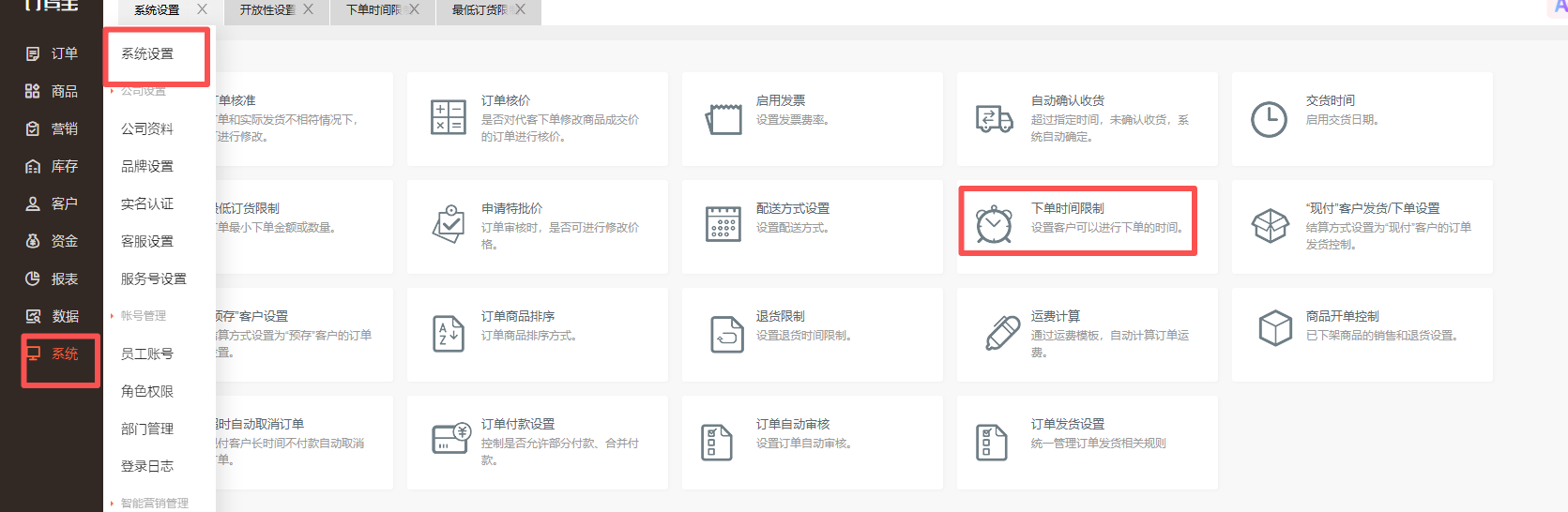Open the 库存 sidebar icon

tap(33, 166)
